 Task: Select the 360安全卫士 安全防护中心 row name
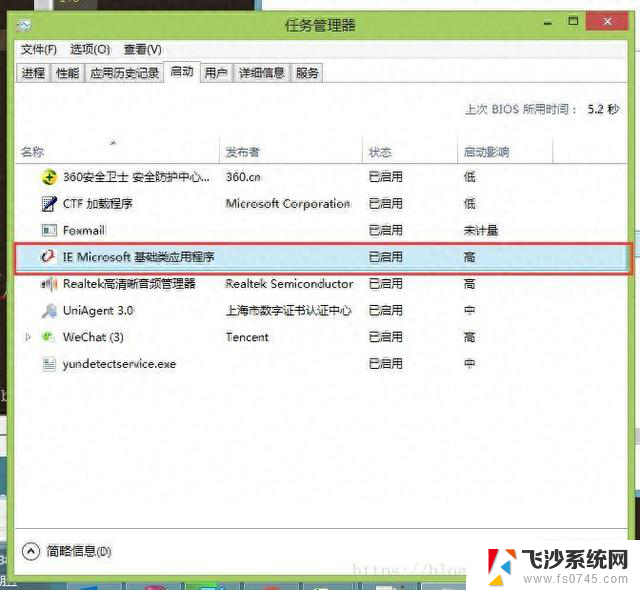point(136,177)
